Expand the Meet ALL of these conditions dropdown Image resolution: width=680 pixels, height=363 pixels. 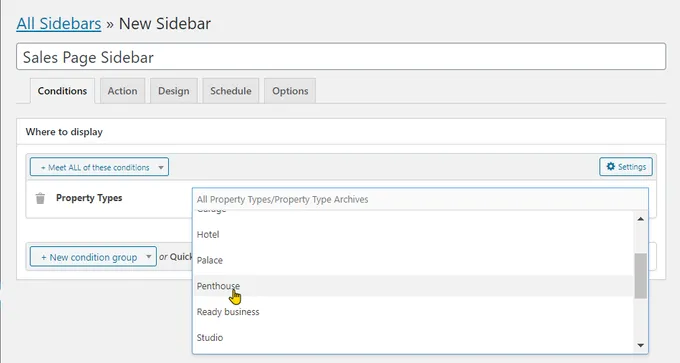[161, 167]
